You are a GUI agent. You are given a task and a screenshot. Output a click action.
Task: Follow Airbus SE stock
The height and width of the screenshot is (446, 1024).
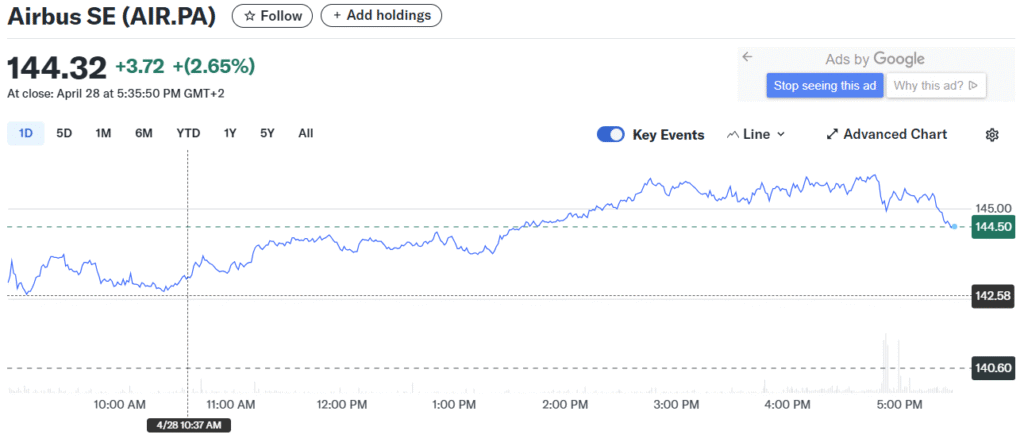click(272, 16)
